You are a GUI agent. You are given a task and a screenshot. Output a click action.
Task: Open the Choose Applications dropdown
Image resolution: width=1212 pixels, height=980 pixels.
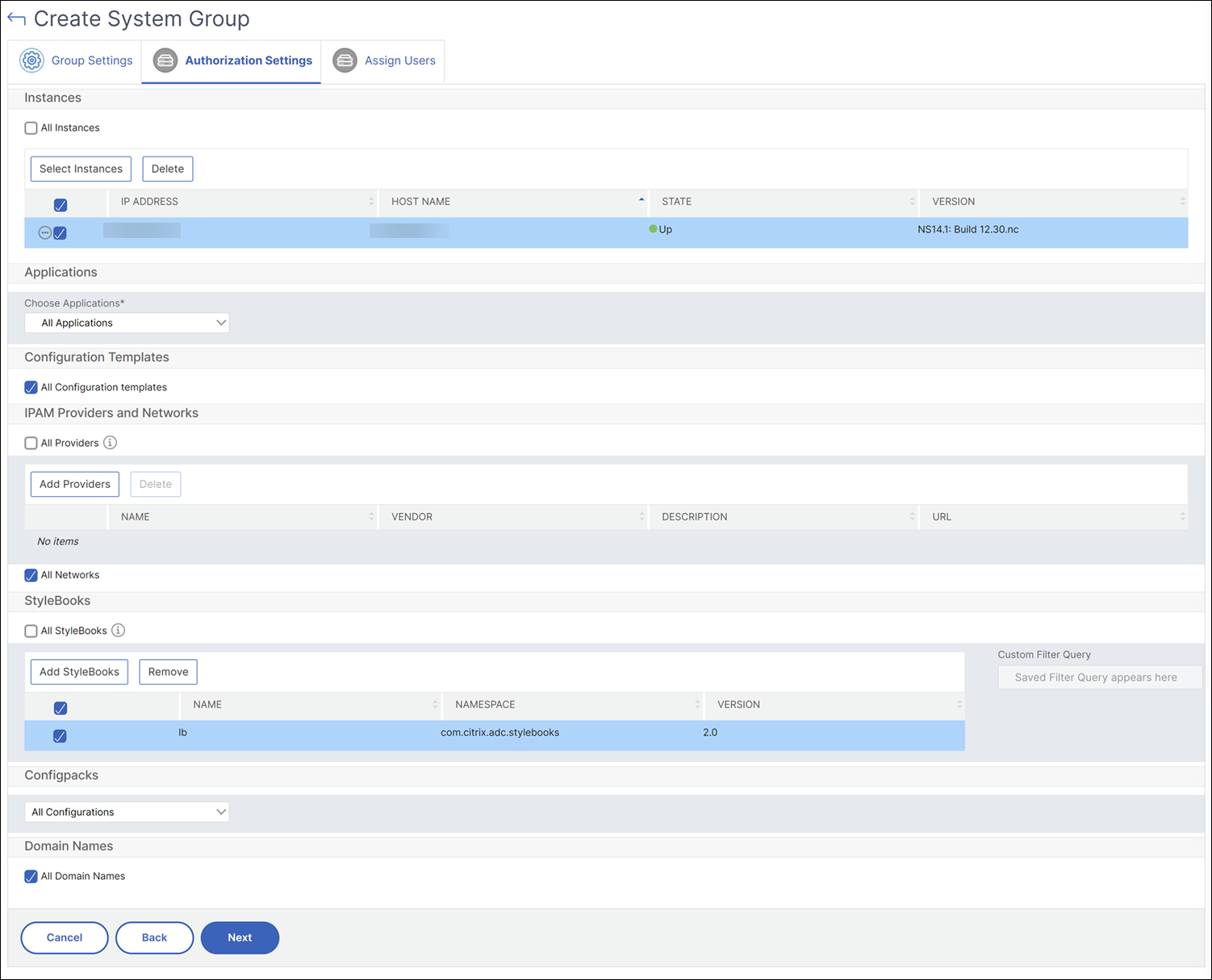click(x=127, y=323)
